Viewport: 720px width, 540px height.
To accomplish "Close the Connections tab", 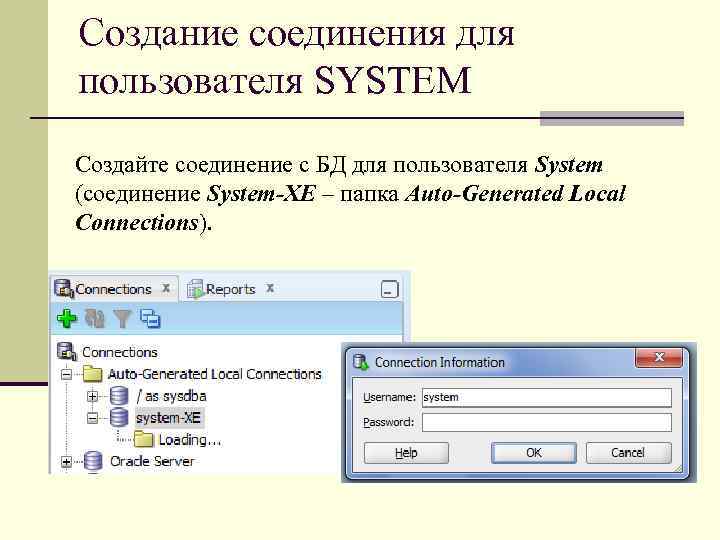I will [166, 288].
